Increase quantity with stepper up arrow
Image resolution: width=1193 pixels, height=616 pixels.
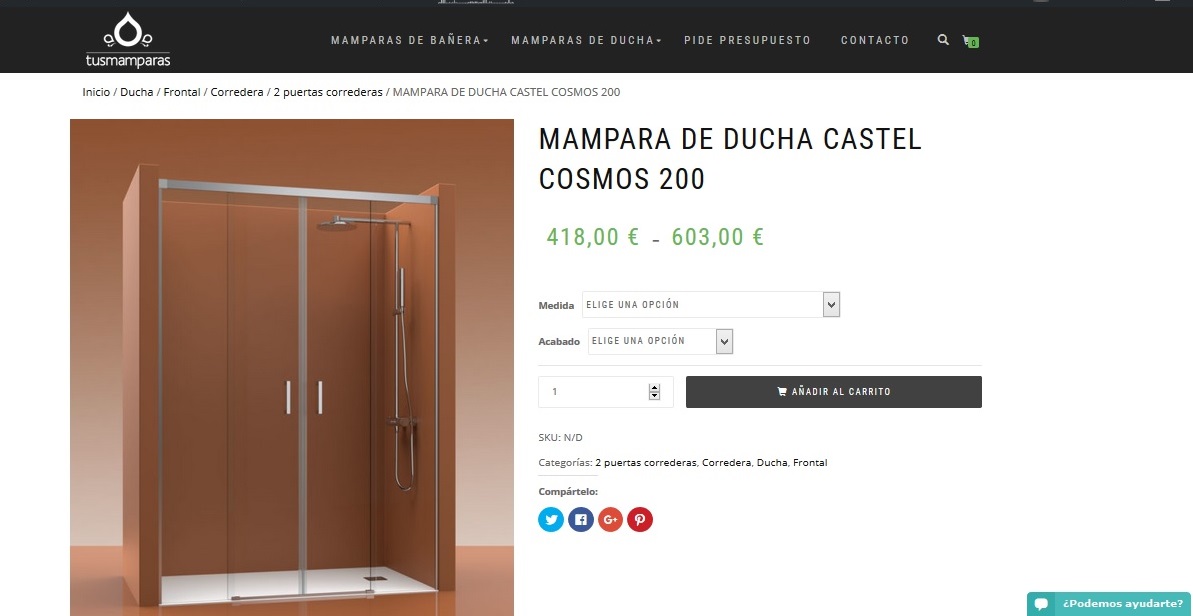point(654,388)
